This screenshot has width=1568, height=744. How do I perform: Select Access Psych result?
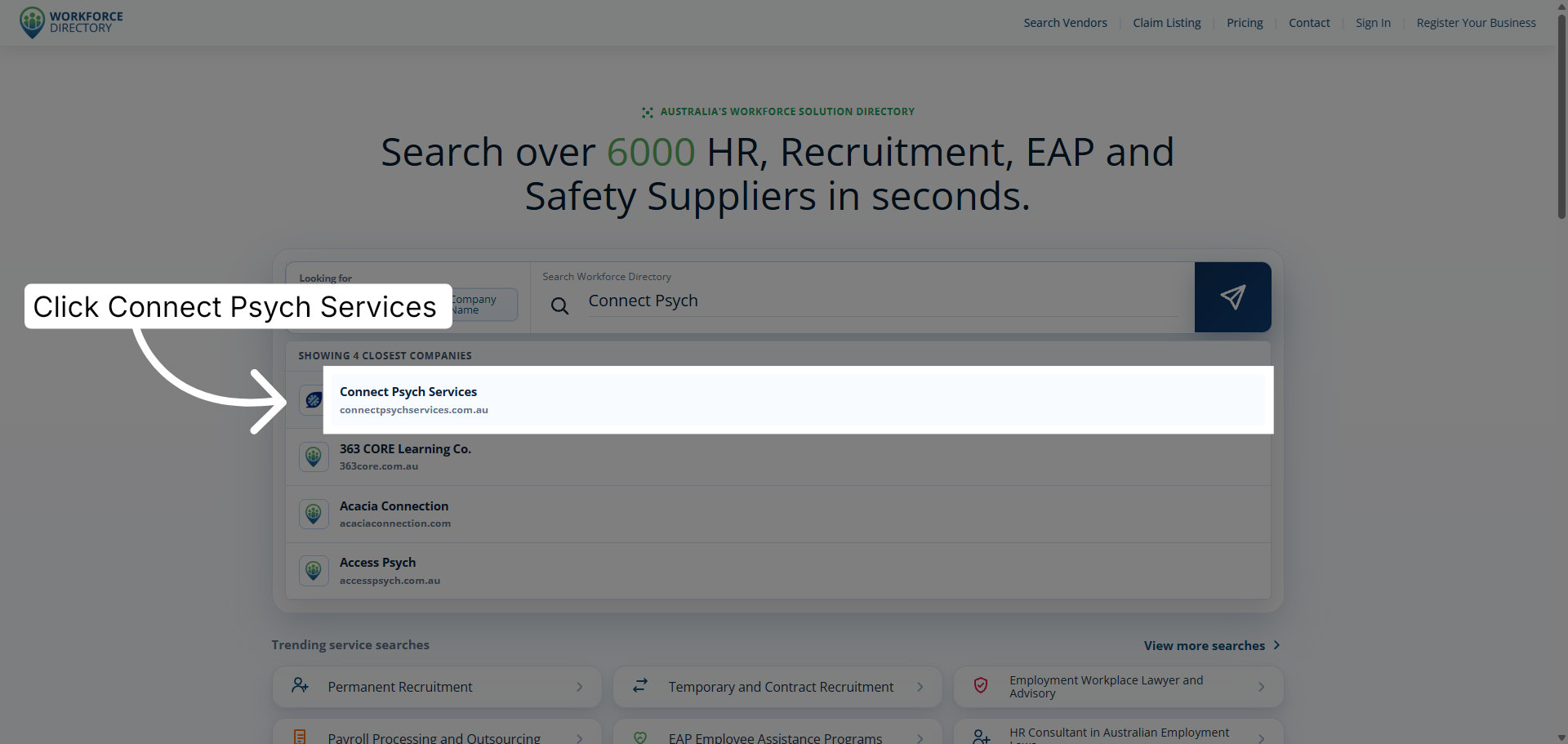point(778,571)
